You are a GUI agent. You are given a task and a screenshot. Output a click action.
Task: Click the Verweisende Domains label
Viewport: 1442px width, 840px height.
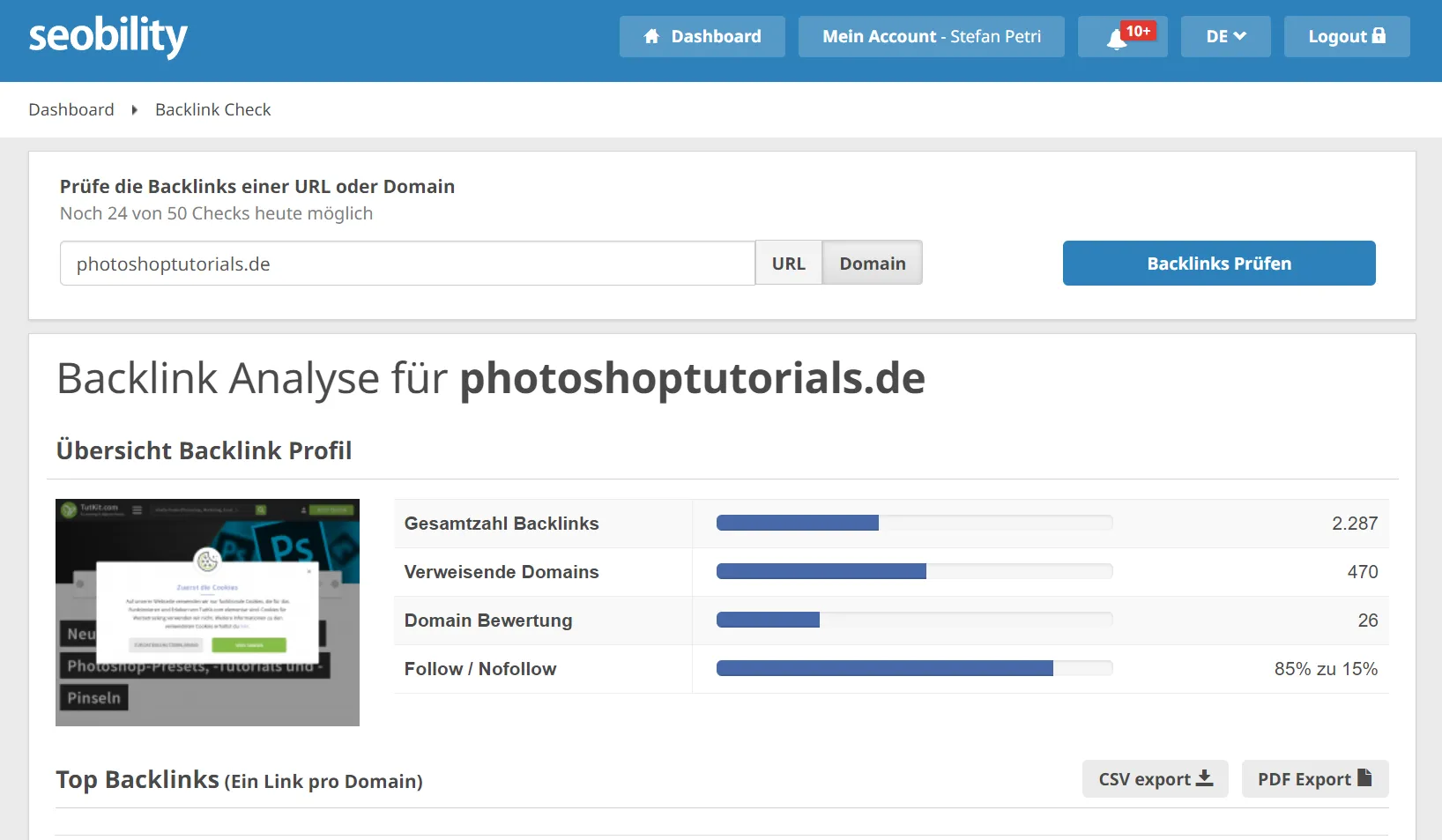[x=502, y=572]
